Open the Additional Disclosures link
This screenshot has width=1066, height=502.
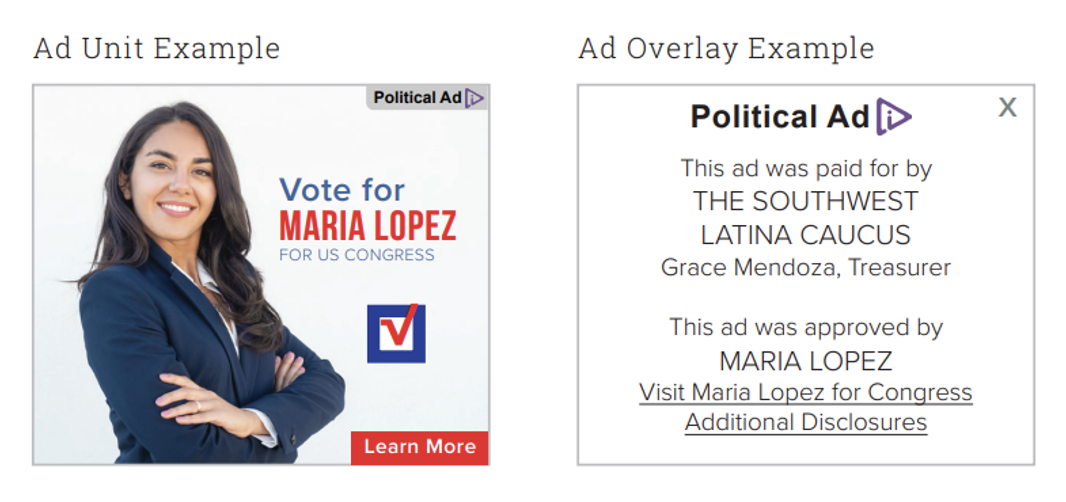(x=806, y=422)
